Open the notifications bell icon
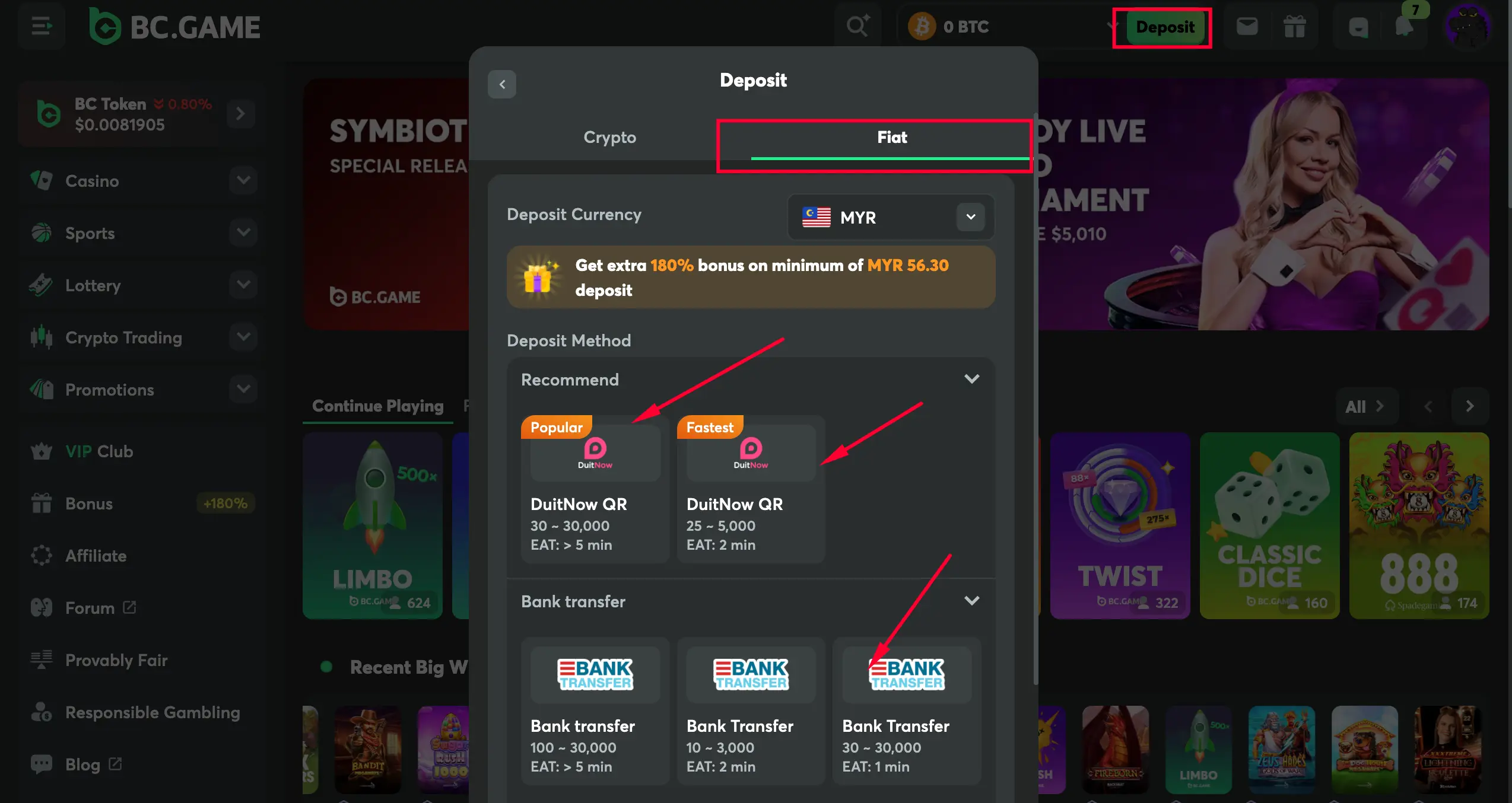 tap(1405, 26)
